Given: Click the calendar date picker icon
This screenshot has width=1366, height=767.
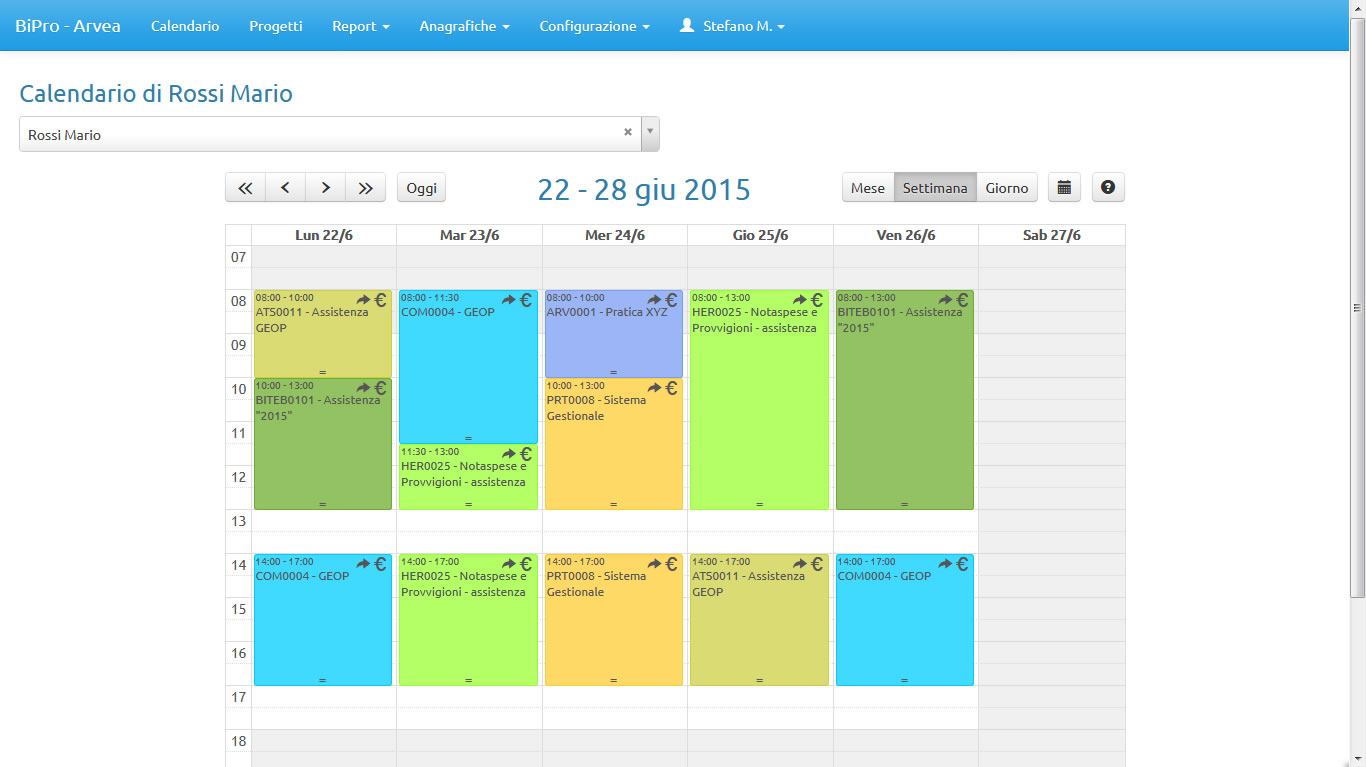Looking at the screenshot, I should pos(1064,188).
